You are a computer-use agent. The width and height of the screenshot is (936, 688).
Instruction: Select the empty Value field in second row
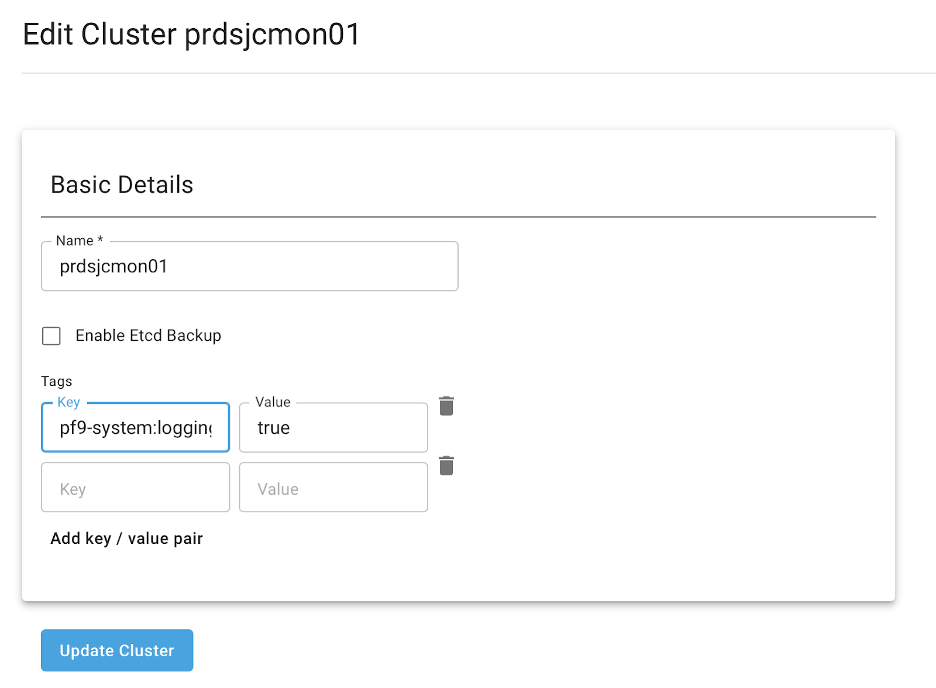coord(333,488)
